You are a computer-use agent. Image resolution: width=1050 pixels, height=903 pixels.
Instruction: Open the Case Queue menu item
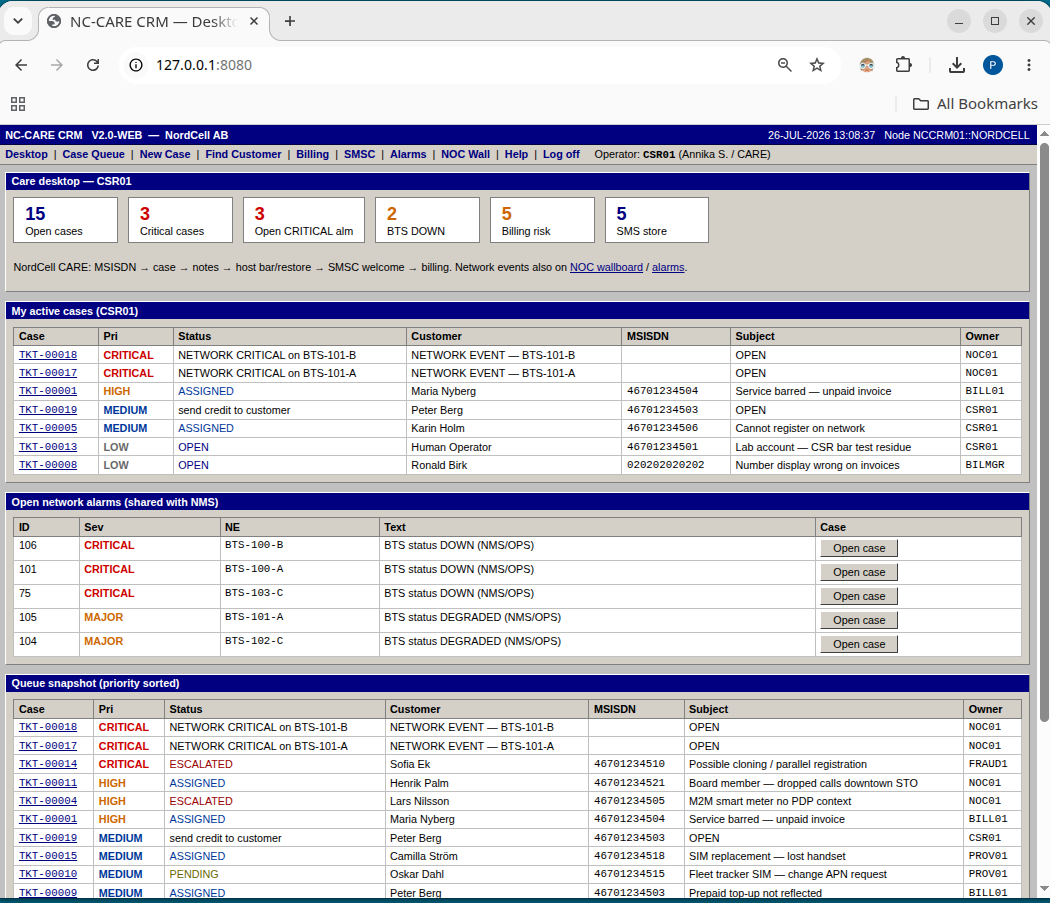coord(93,154)
